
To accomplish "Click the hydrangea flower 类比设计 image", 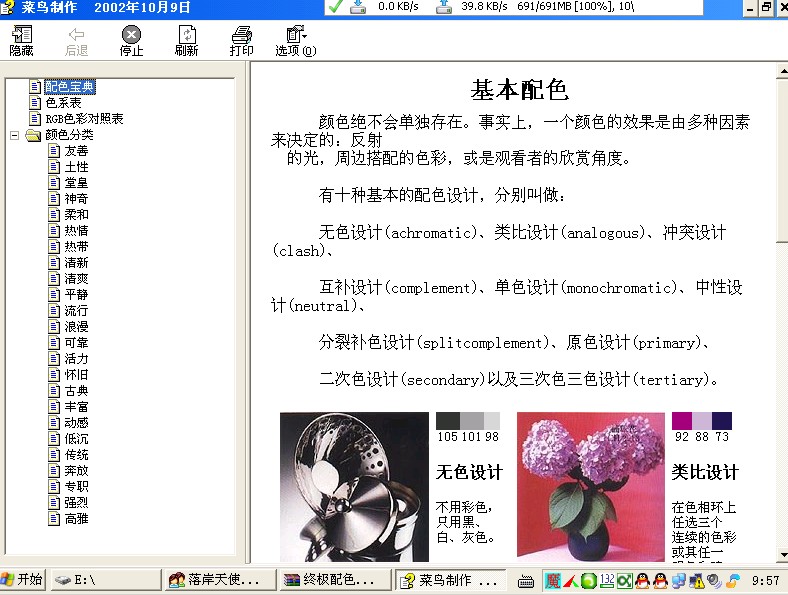I will click(x=591, y=486).
